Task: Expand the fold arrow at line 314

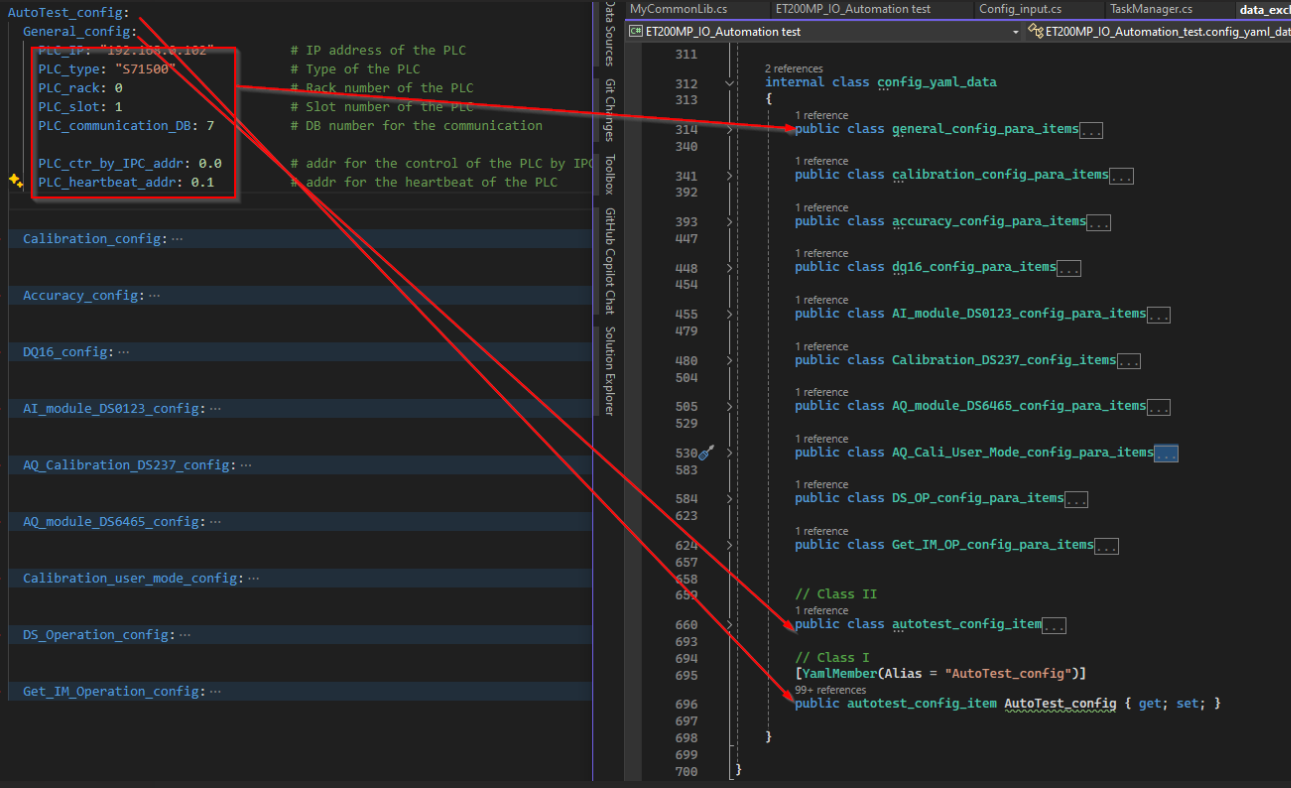Action: 729,129
